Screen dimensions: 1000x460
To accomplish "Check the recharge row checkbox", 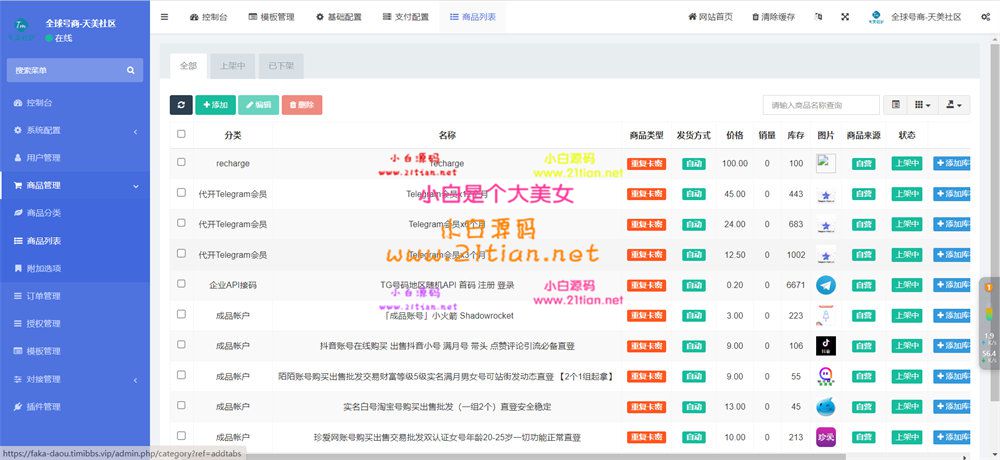I will pos(181,162).
